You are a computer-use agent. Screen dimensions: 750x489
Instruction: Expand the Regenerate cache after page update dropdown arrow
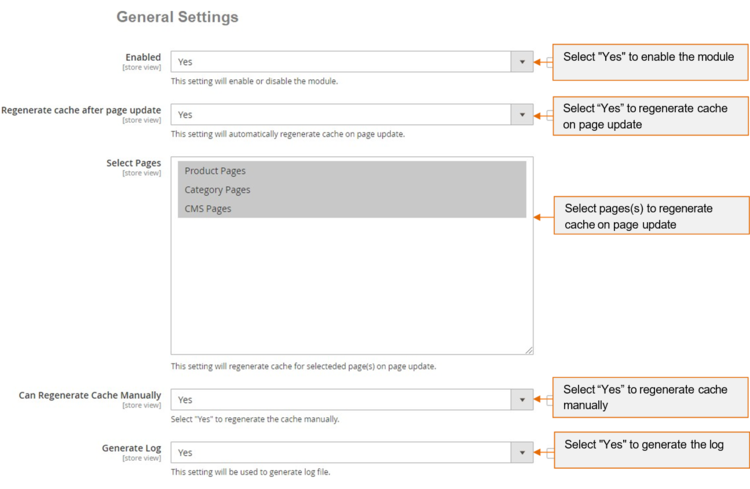click(522, 115)
